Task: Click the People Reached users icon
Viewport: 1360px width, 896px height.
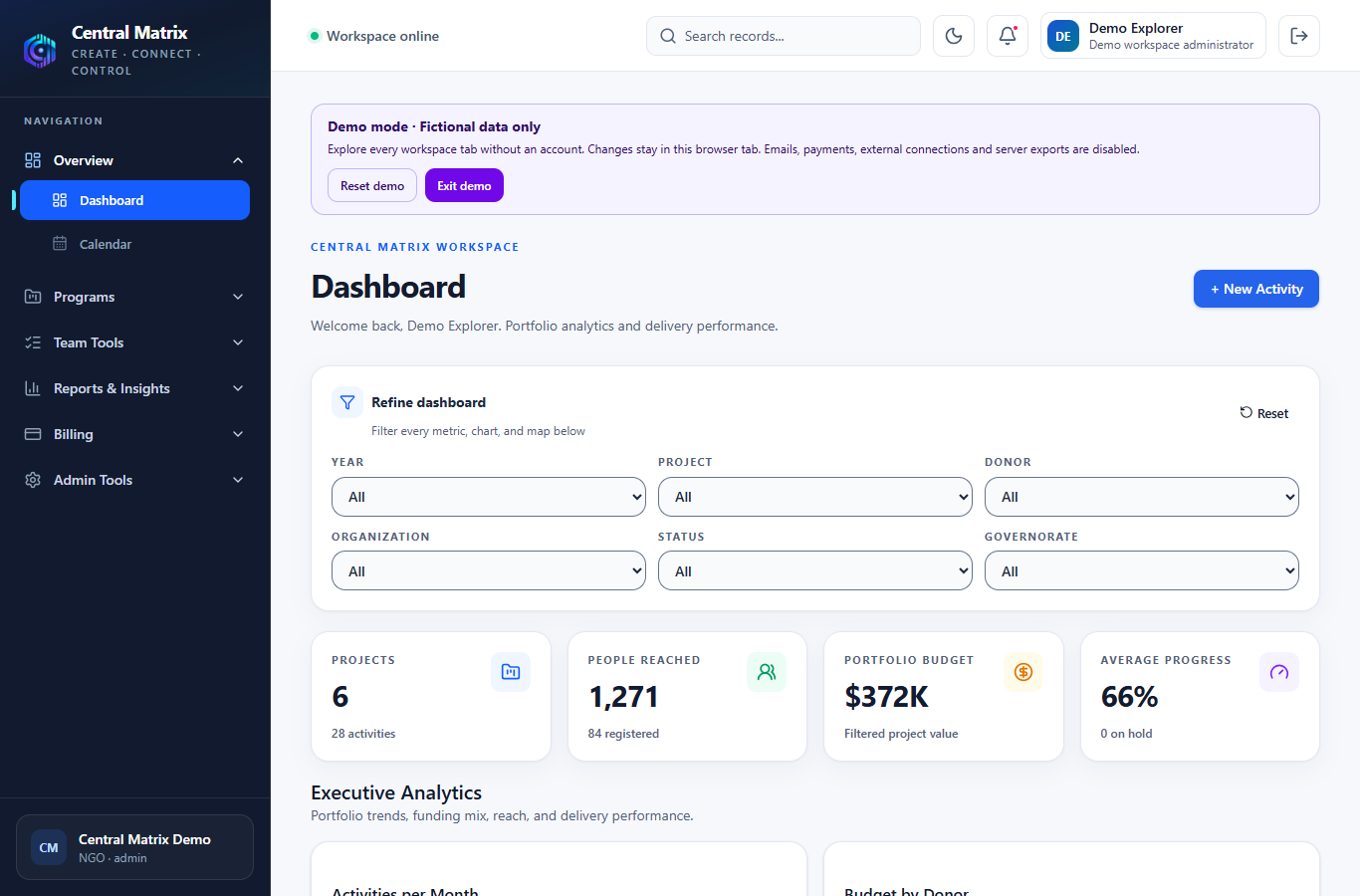Action: click(767, 672)
